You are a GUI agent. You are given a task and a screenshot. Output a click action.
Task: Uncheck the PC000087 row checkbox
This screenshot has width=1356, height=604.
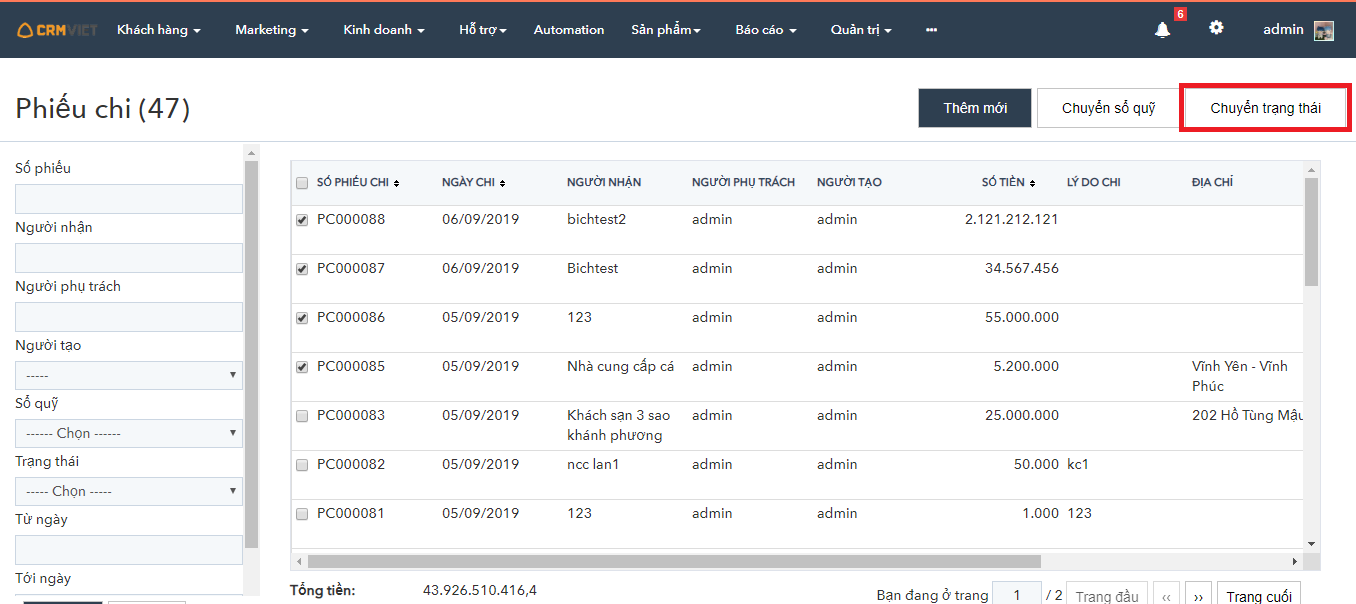click(x=302, y=269)
